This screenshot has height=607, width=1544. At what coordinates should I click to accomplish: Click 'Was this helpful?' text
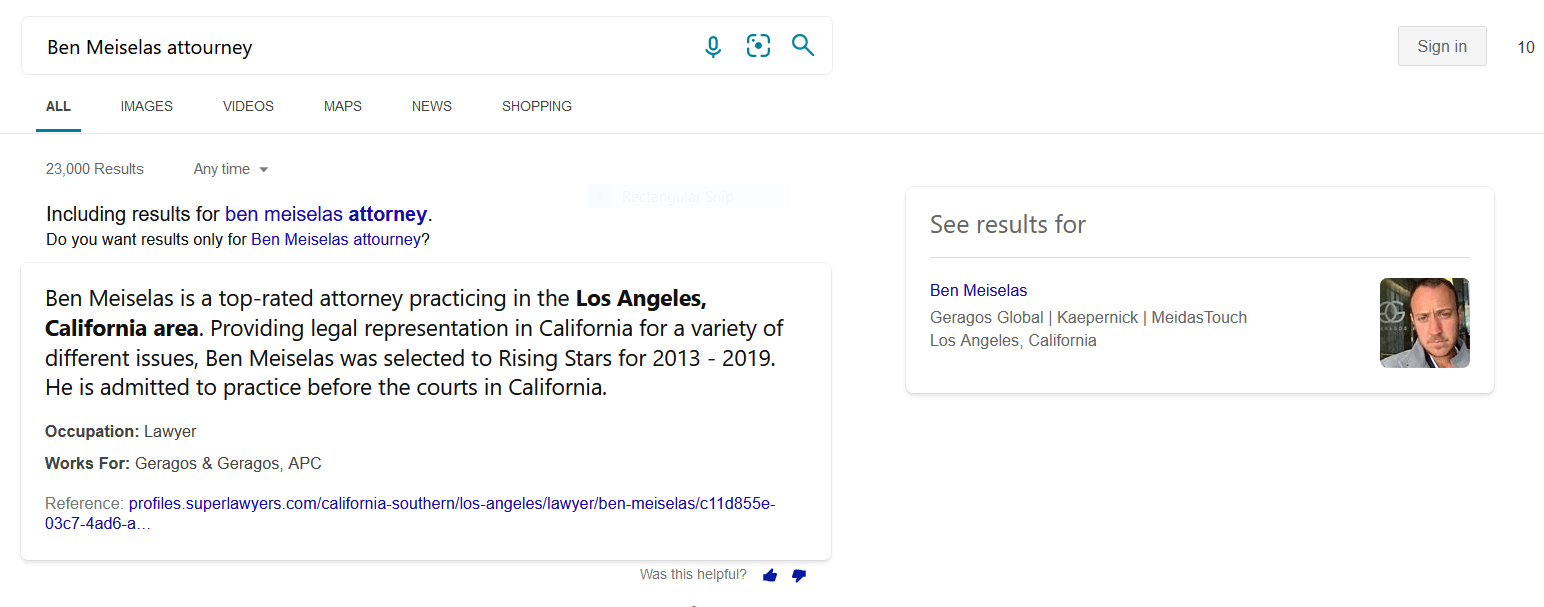[693, 574]
